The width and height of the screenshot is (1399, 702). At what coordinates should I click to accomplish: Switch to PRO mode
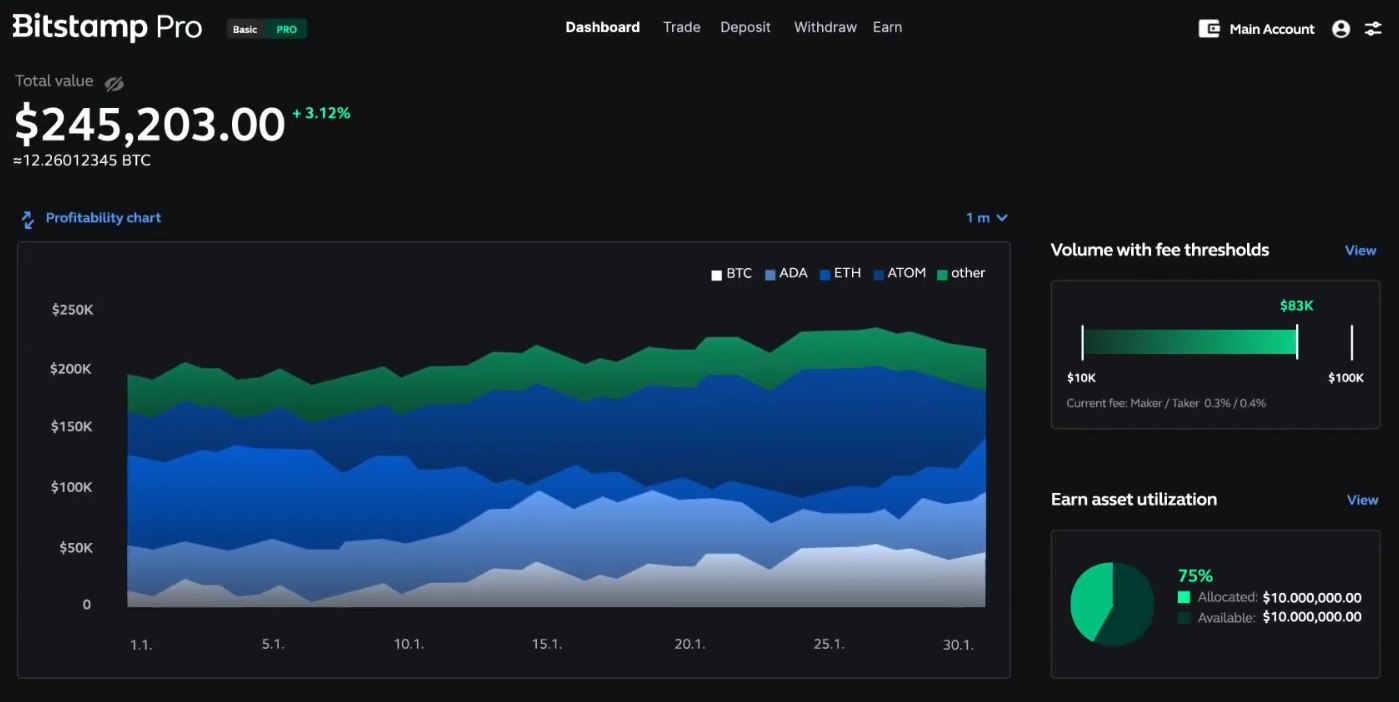[287, 29]
